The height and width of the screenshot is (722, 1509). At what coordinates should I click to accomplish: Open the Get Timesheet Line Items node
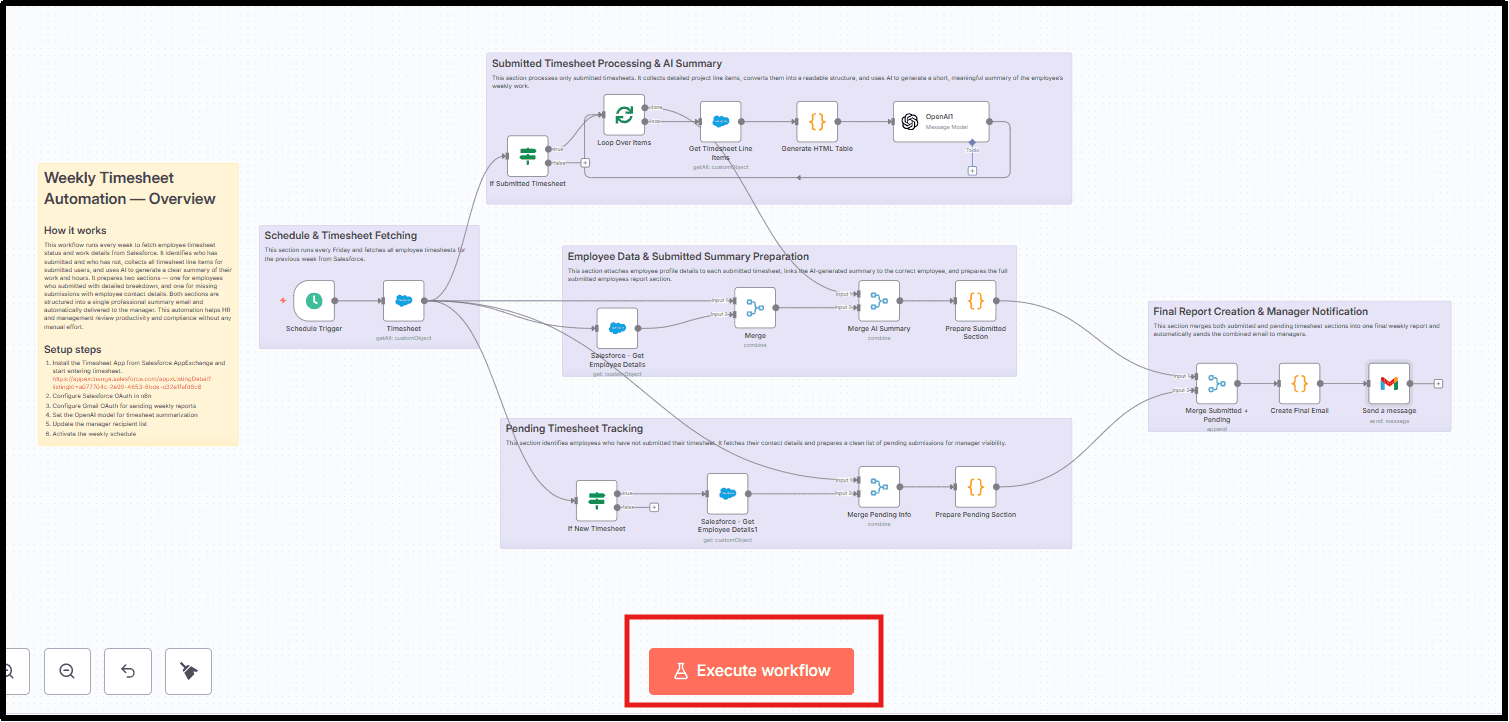click(x=720, y=121)
